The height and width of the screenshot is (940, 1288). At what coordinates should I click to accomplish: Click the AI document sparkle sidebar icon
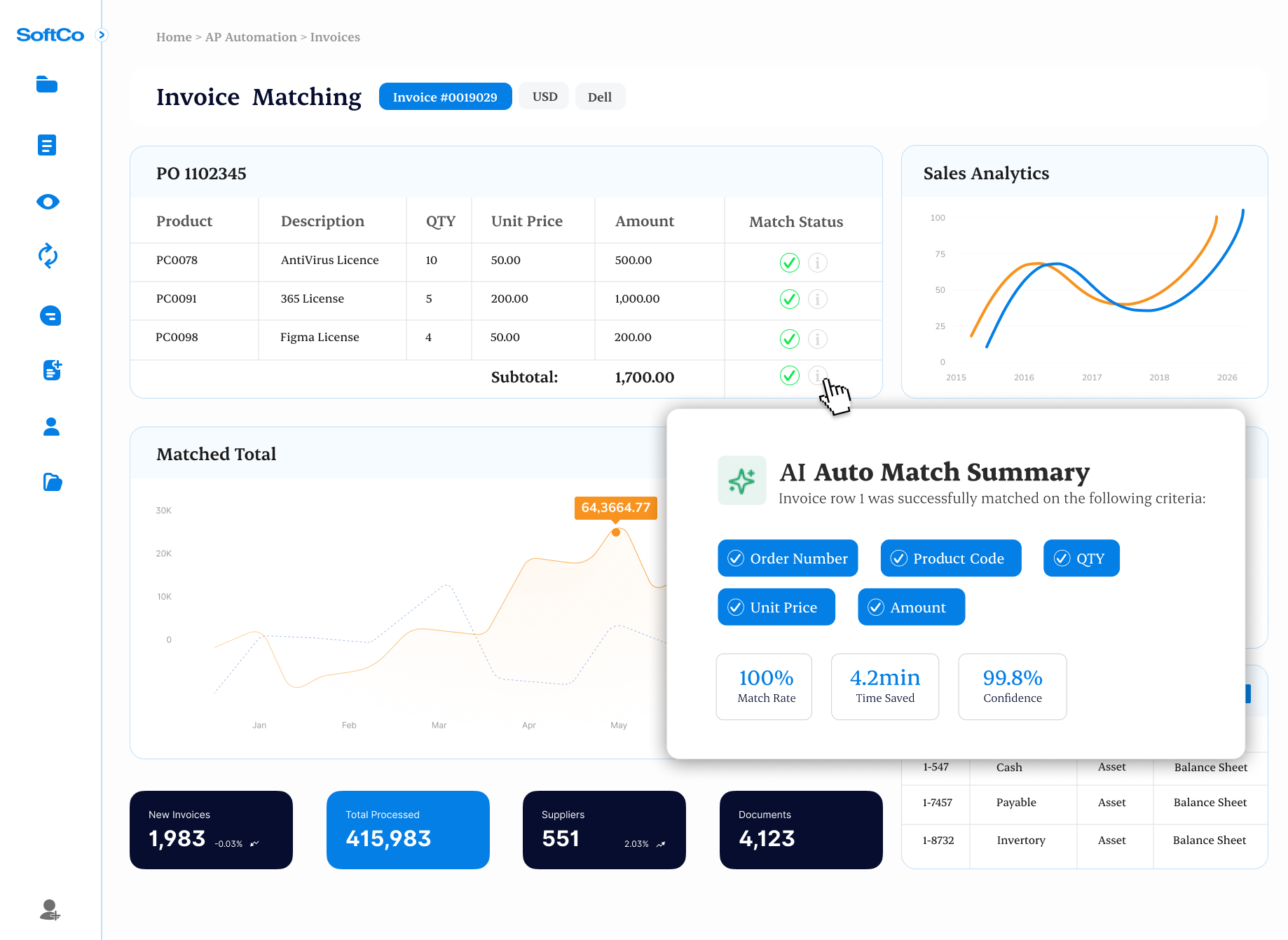click(x=53, y=370)
